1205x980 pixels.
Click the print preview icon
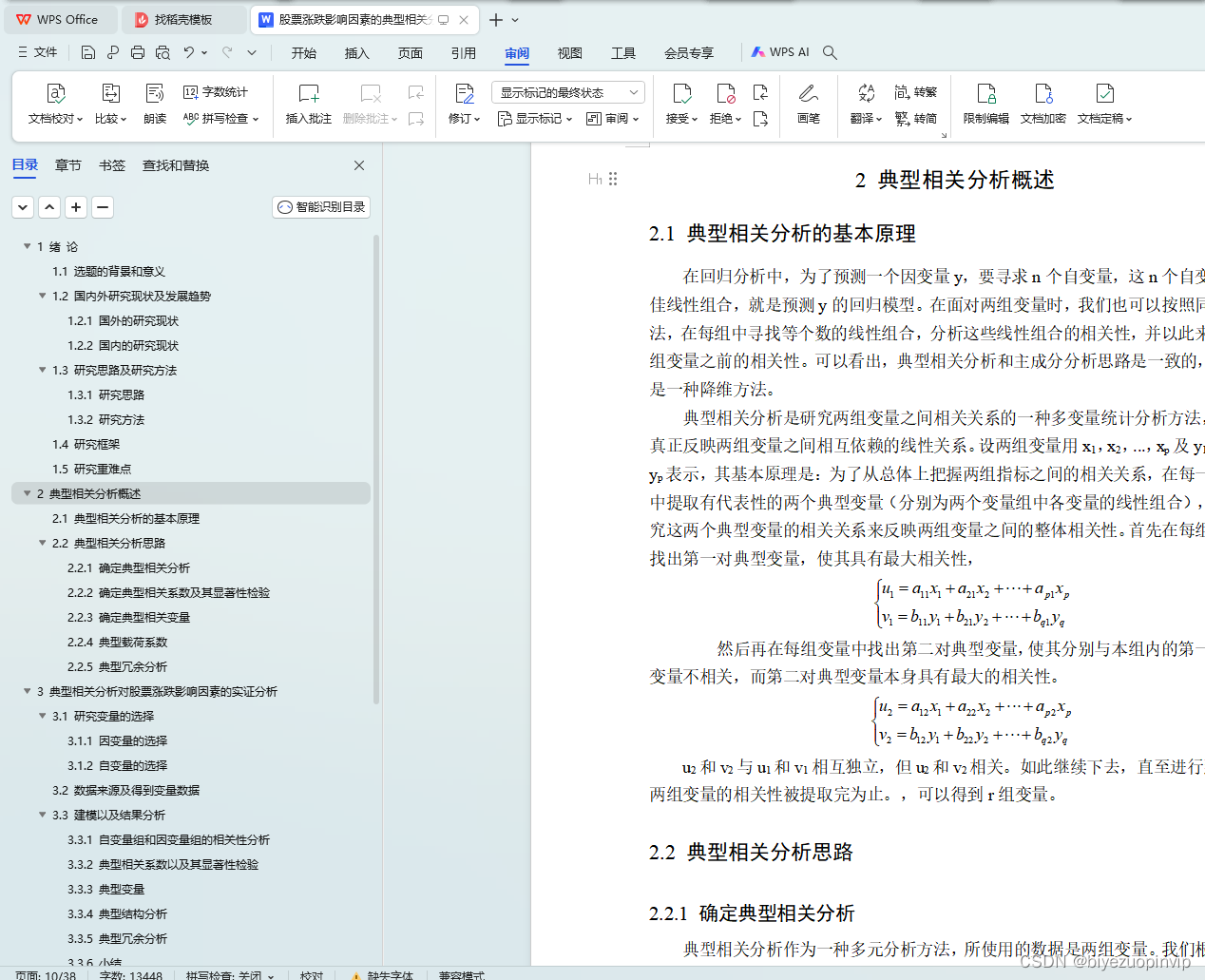coord(163,52)
